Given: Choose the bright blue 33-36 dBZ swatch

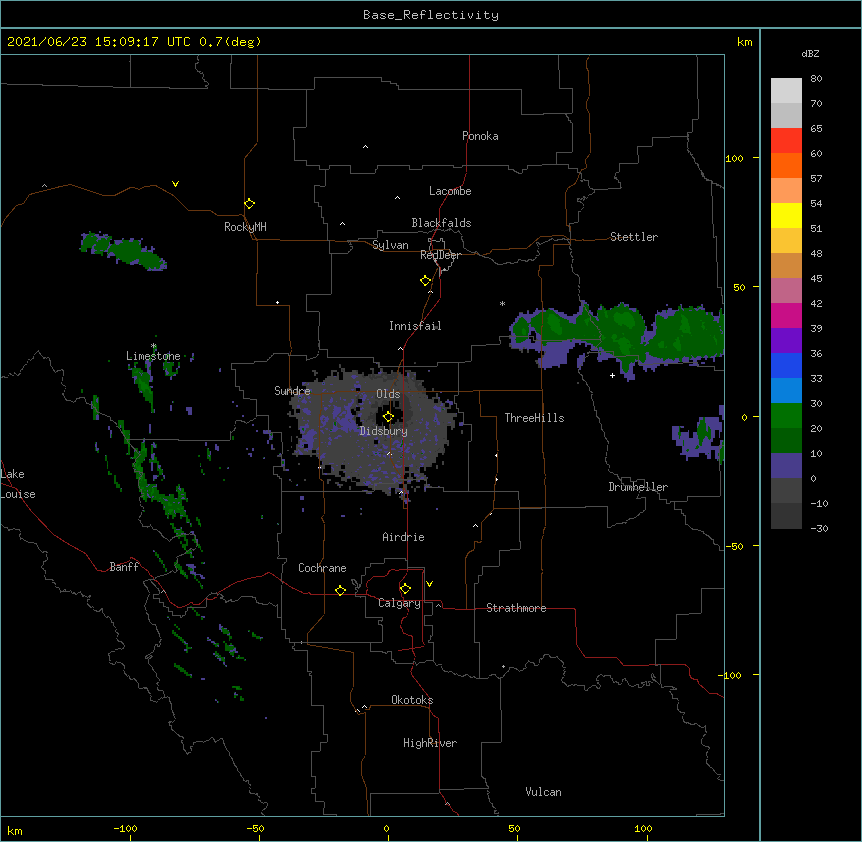Looking at the screenshot, I should (786, 365).
